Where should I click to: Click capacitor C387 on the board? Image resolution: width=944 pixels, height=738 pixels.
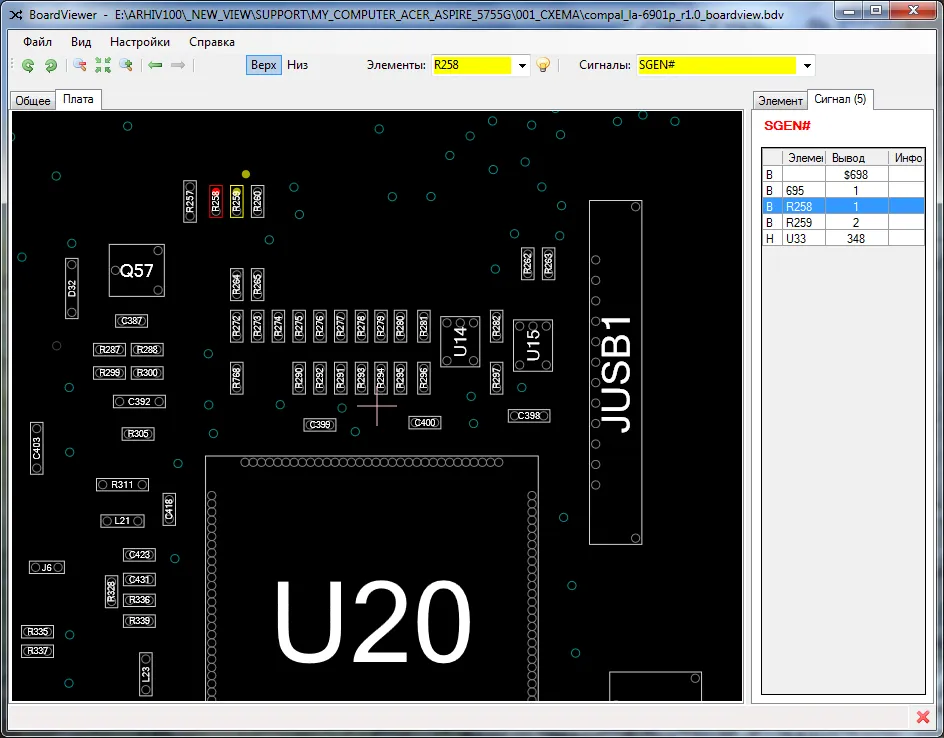131,321
